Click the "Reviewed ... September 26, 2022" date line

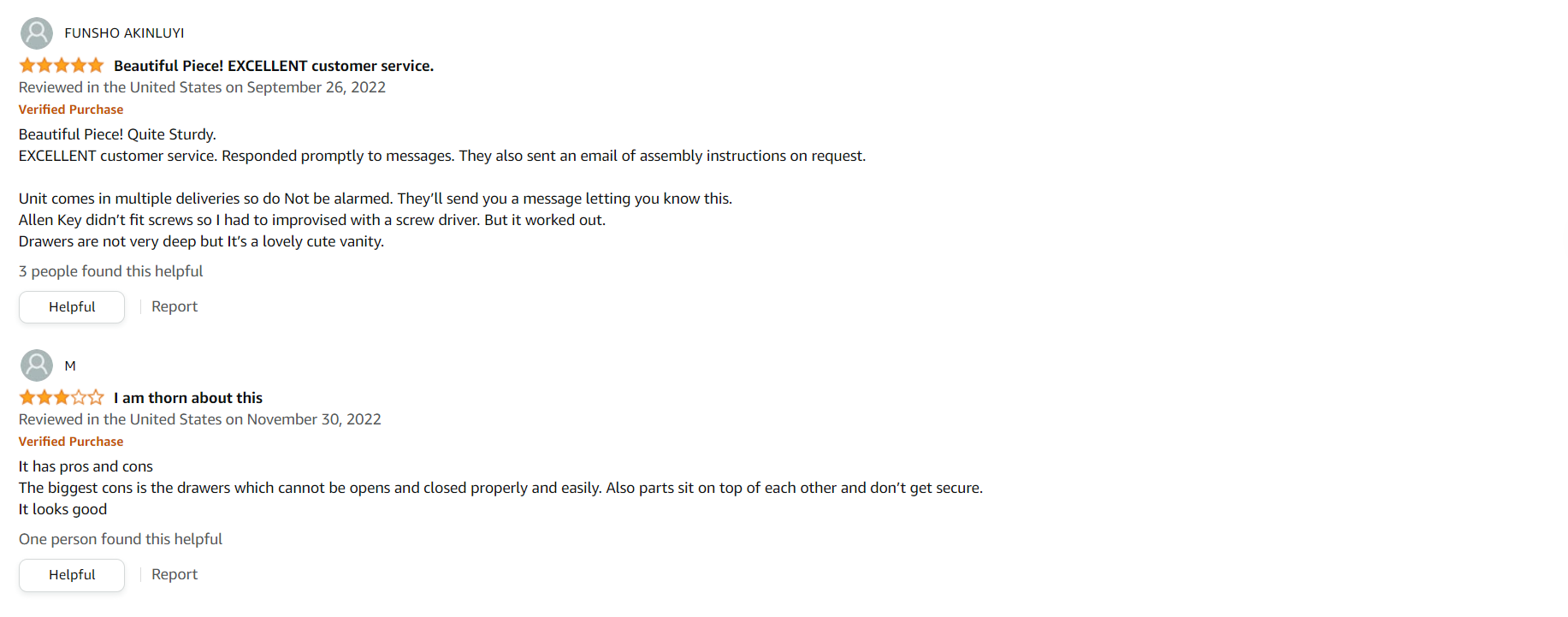202,87
